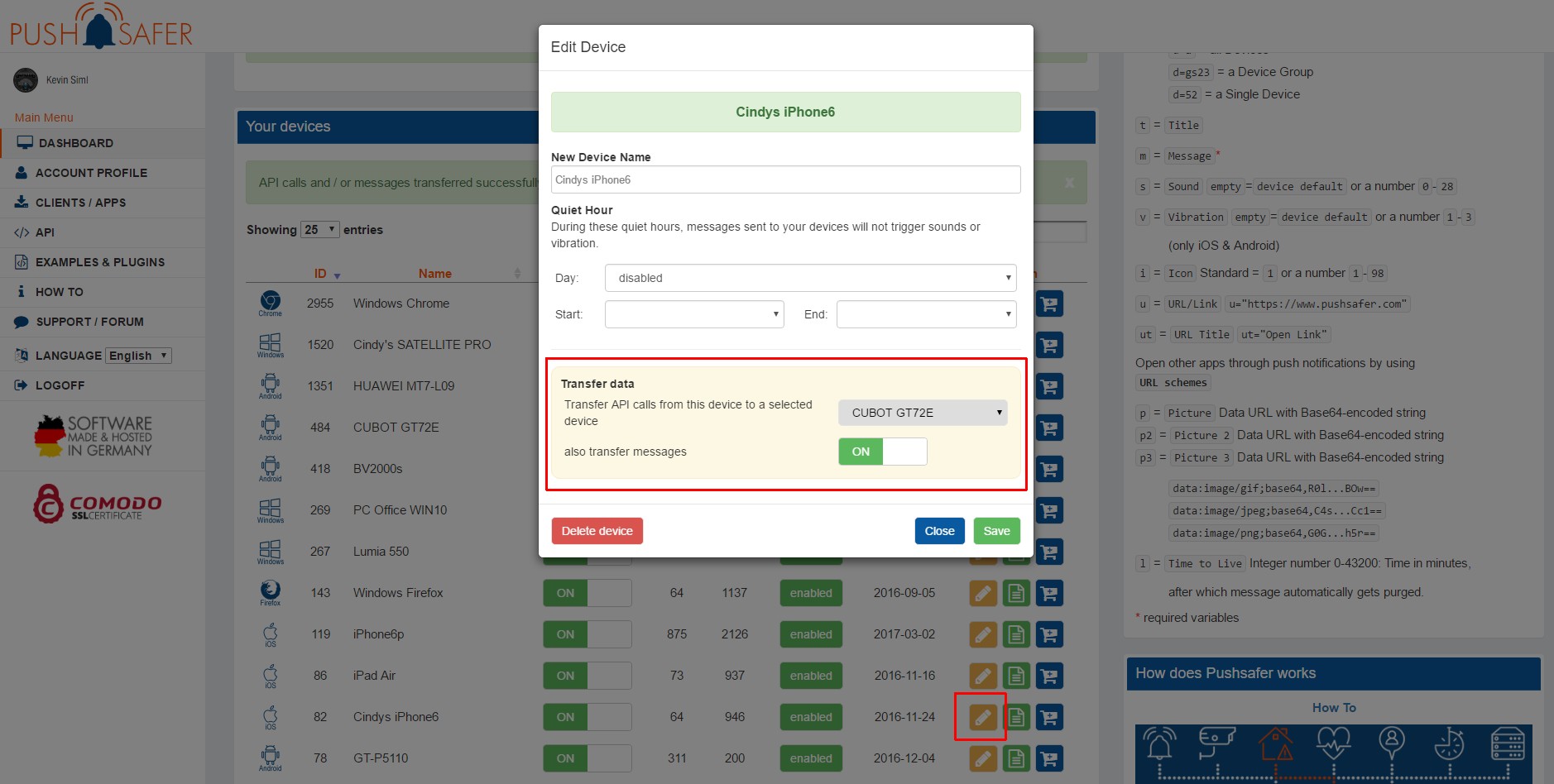1554x784 pixels.
Task: Open the API menu item
Action: [103, 232]
